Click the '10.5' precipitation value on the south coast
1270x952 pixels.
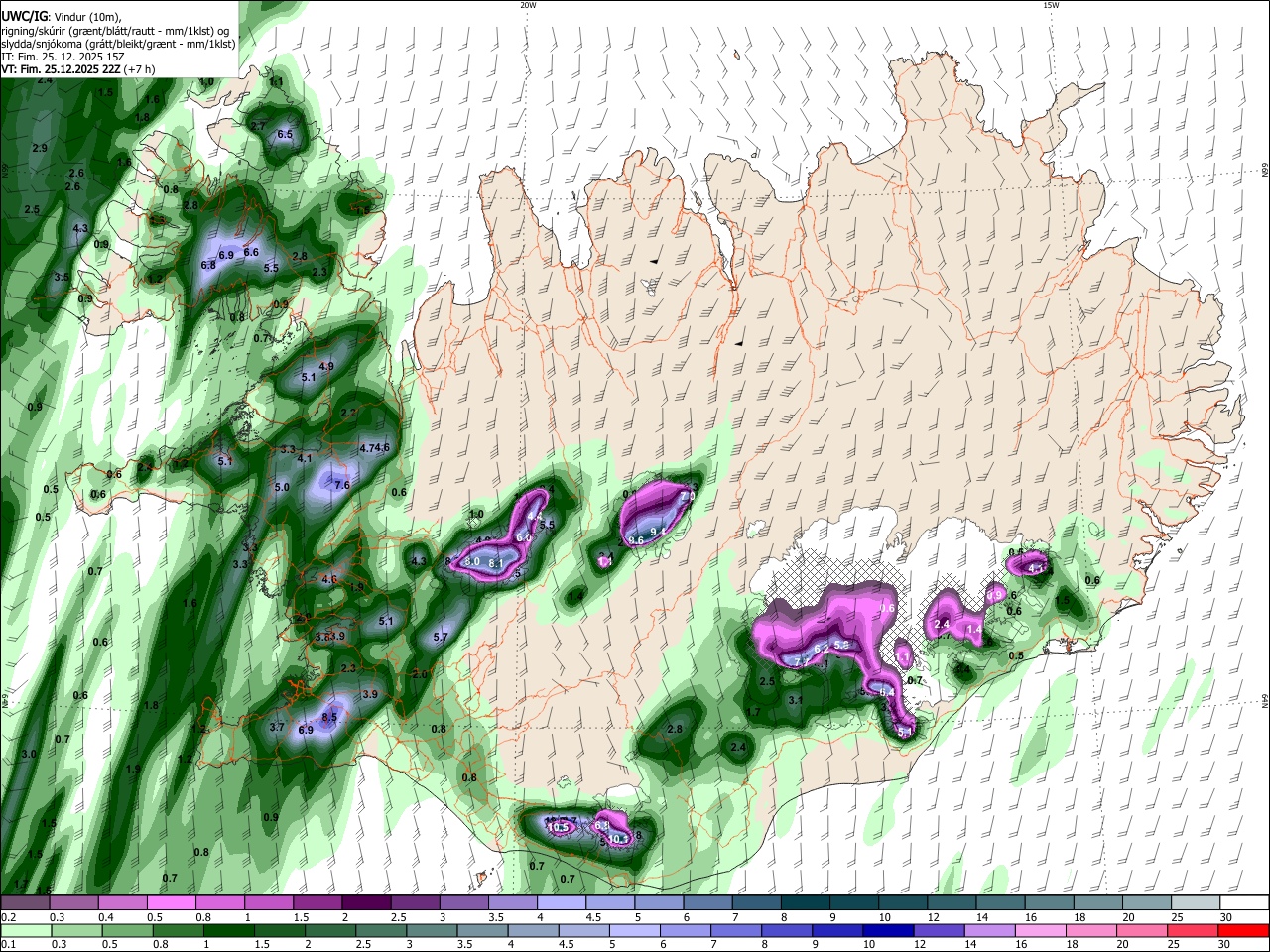559,827
